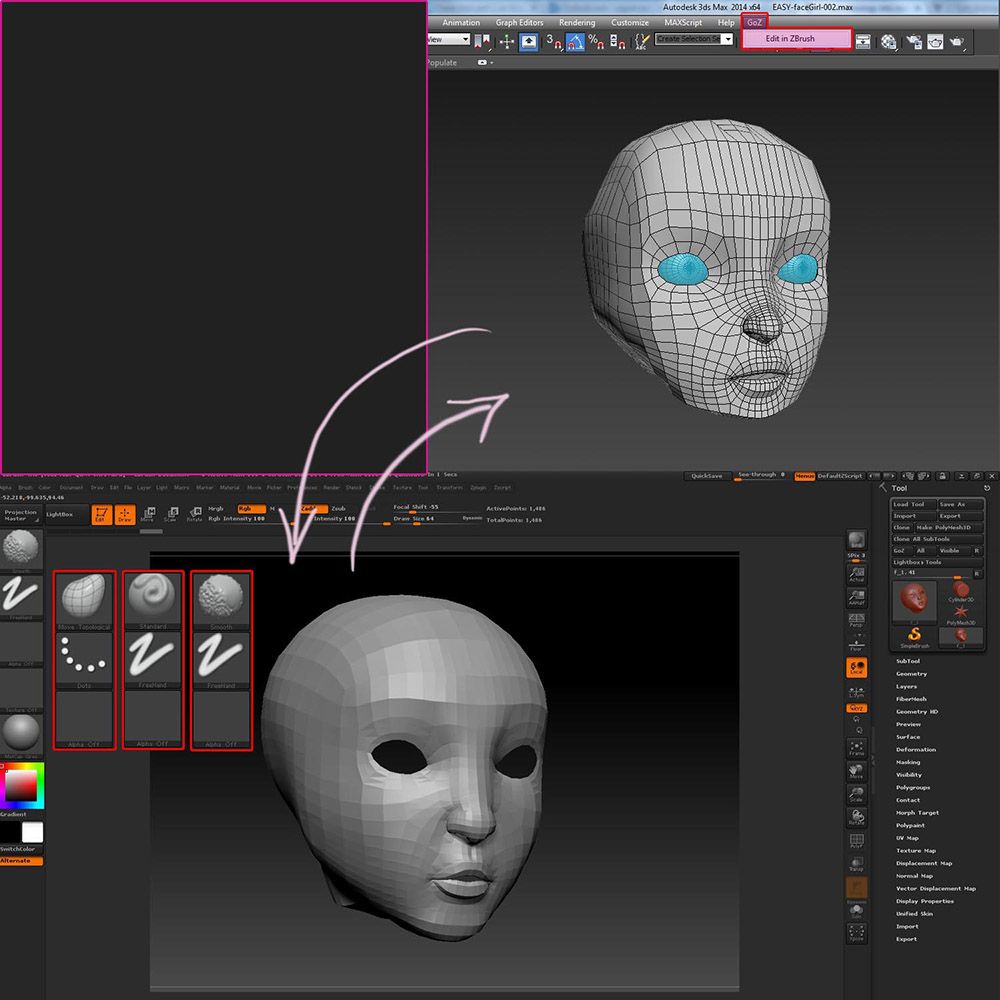
Task: Click the red head tool thumbnail
Action: point(912,600)
